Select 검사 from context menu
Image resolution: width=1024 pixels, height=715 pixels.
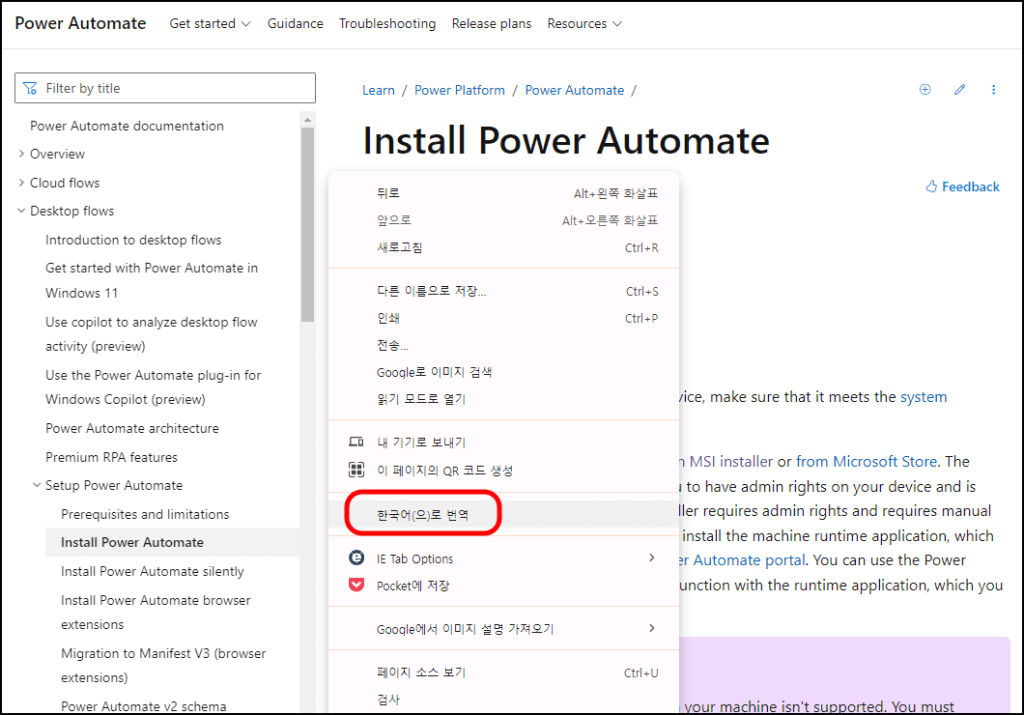(x=504, y=700)
